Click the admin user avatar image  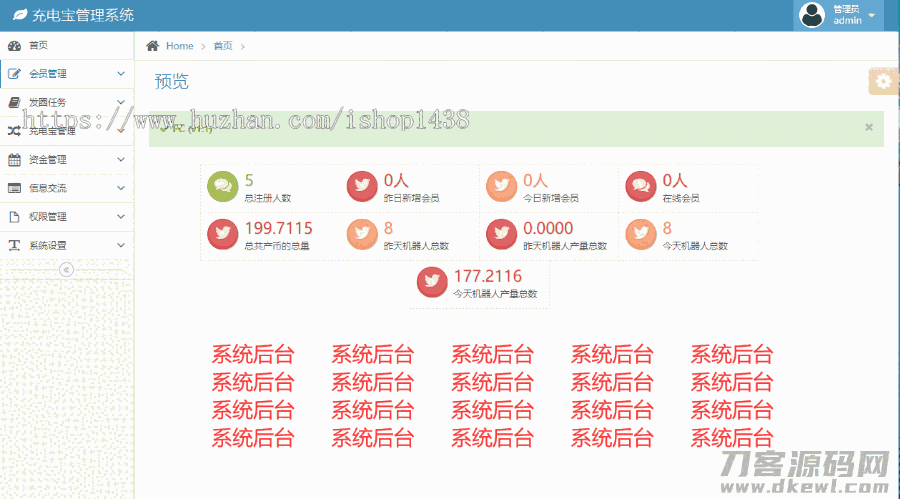click(x=812, y=15)
